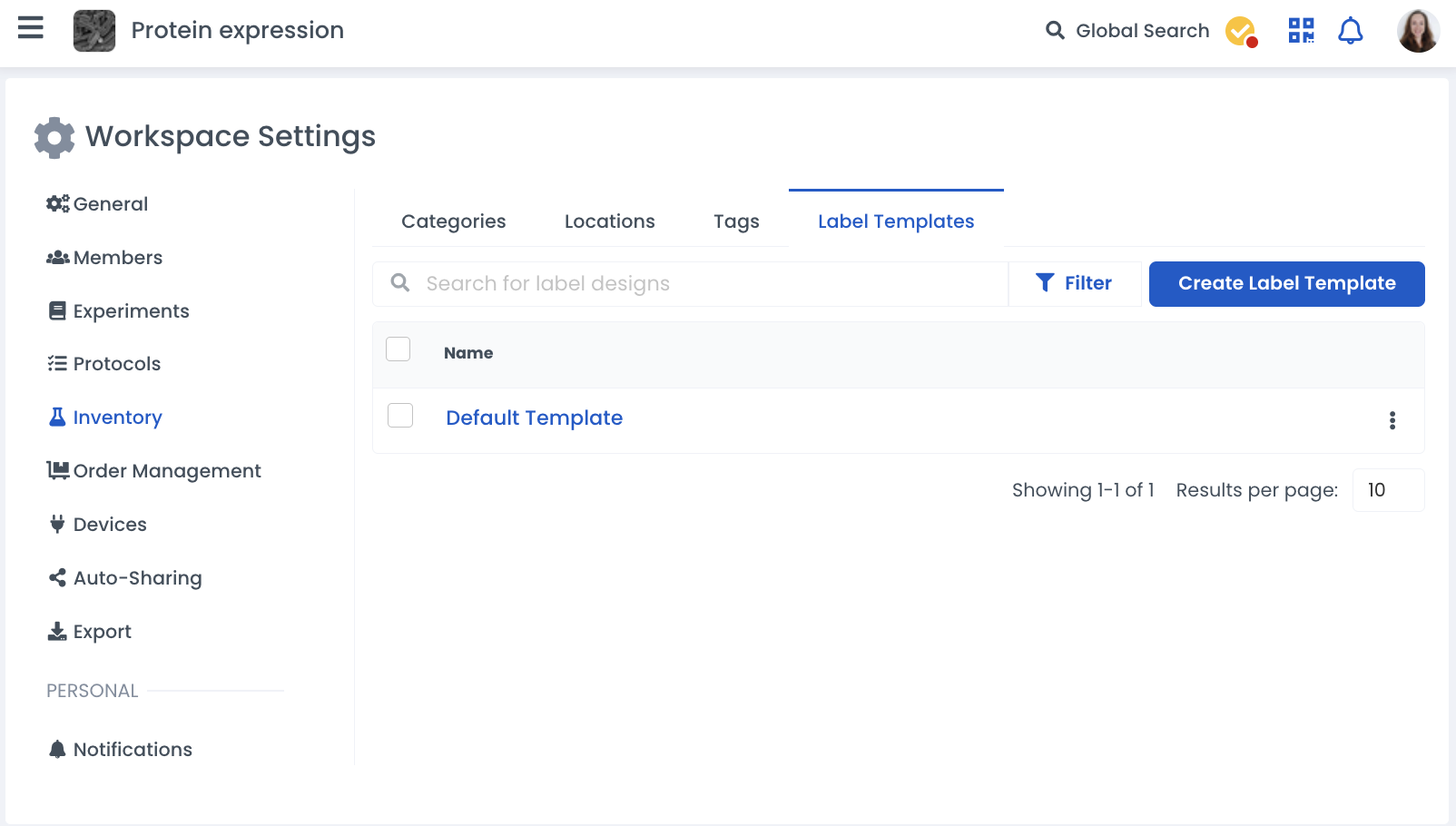Open Order Management settings
Image resolution: width=1456 pixels, height=826 pixels.
[166, 471]
